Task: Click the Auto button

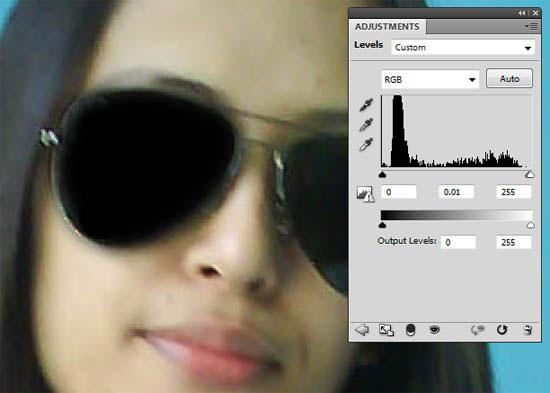Action: [509, 79]
